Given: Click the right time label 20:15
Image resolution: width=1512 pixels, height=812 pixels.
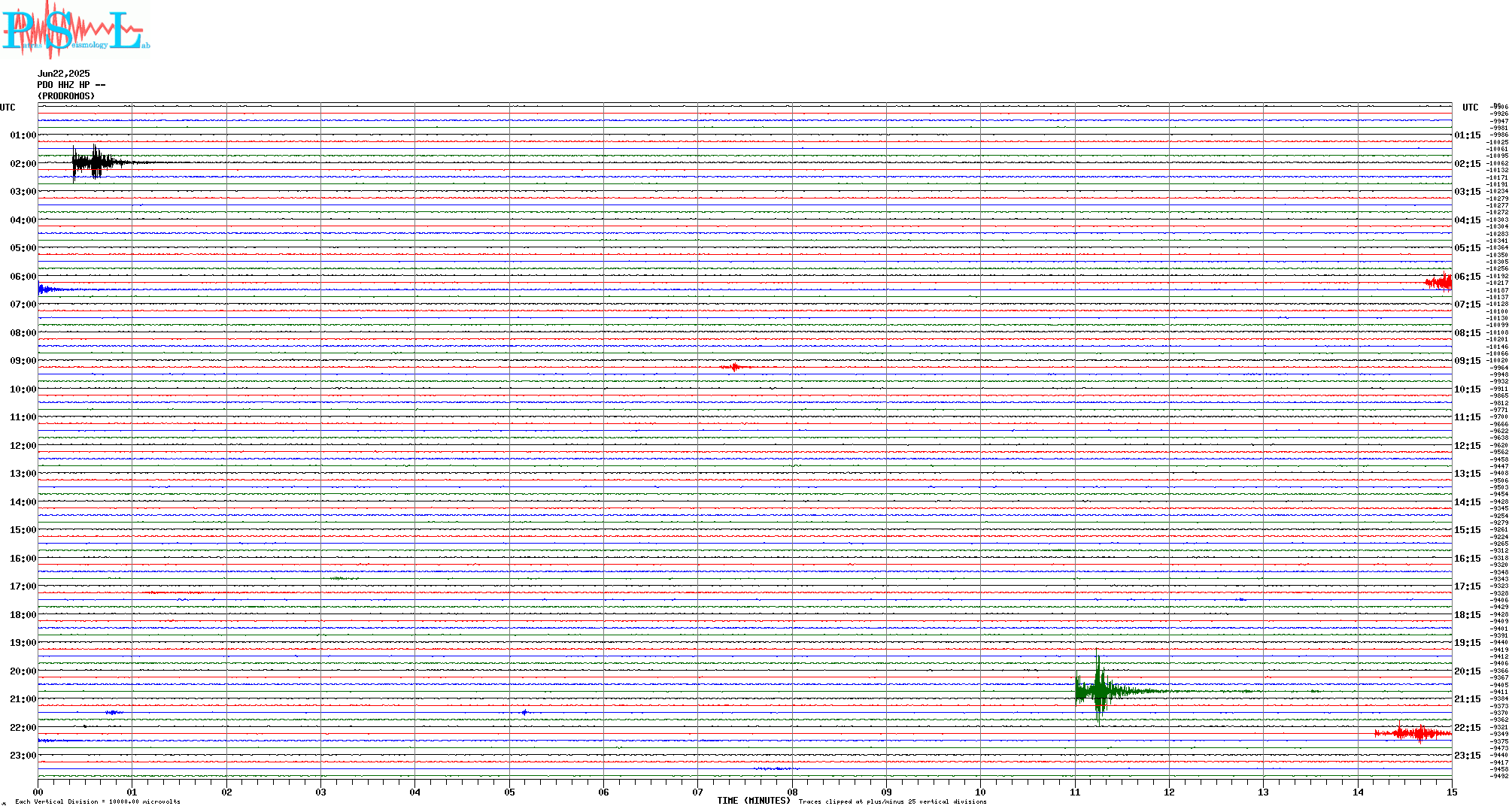Looking at the screenshot, I should [x=1468, y=671].
